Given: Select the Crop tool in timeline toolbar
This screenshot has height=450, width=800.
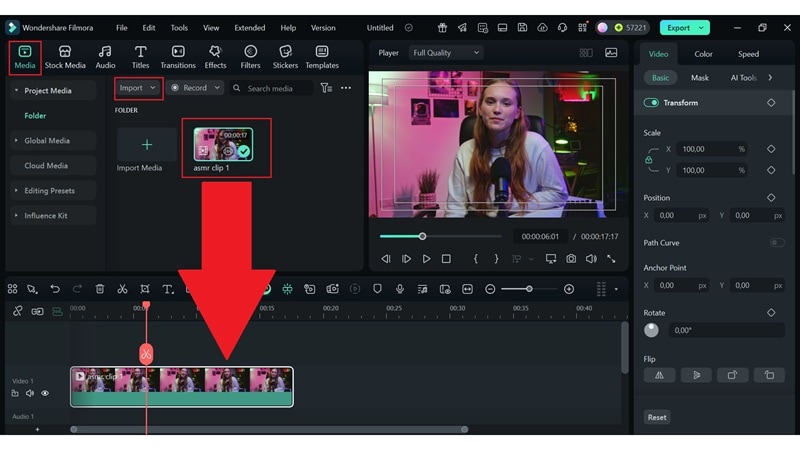Looking at the screenshot, I should pos(145,289).
